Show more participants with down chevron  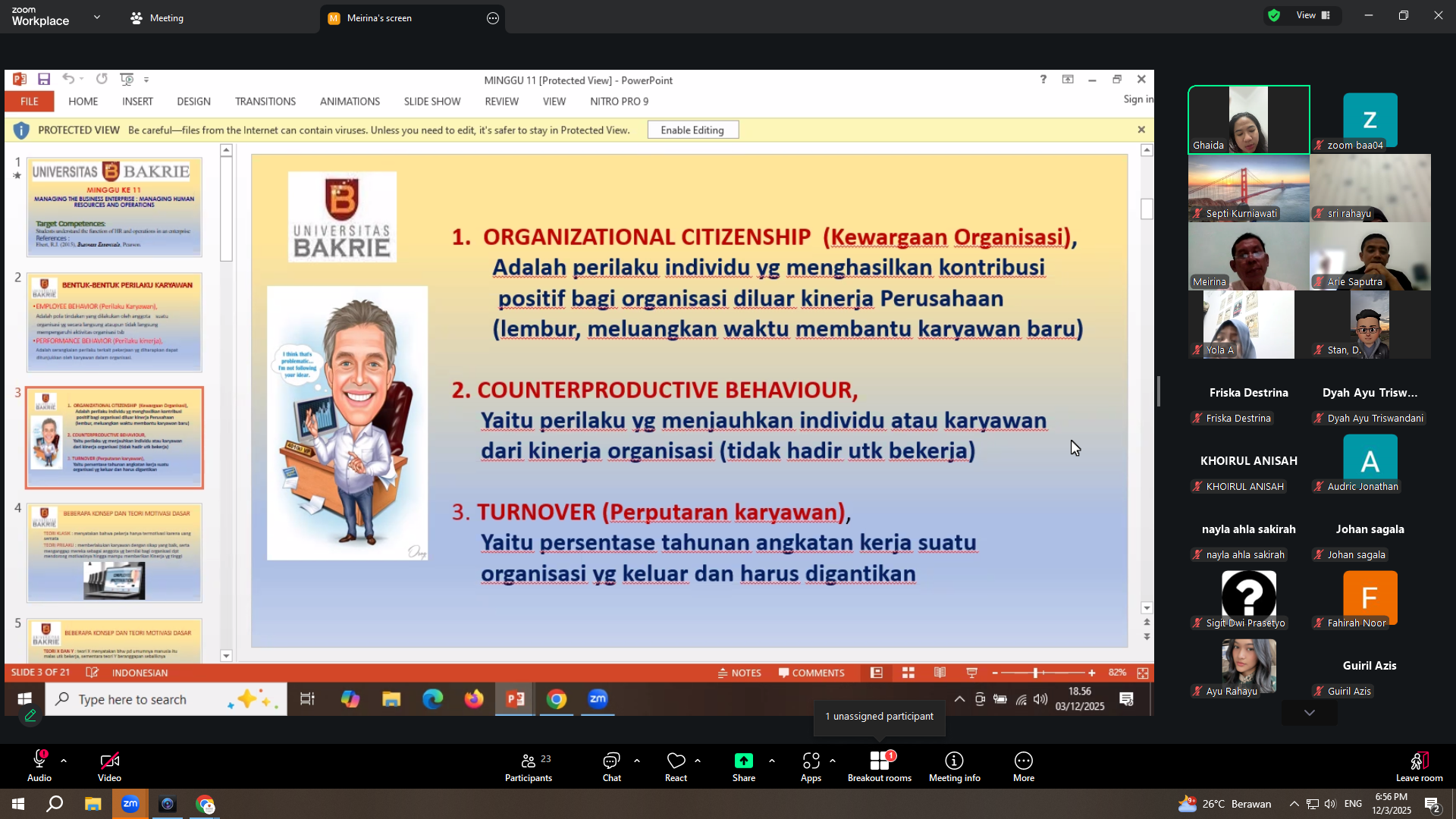point(1310,713)
